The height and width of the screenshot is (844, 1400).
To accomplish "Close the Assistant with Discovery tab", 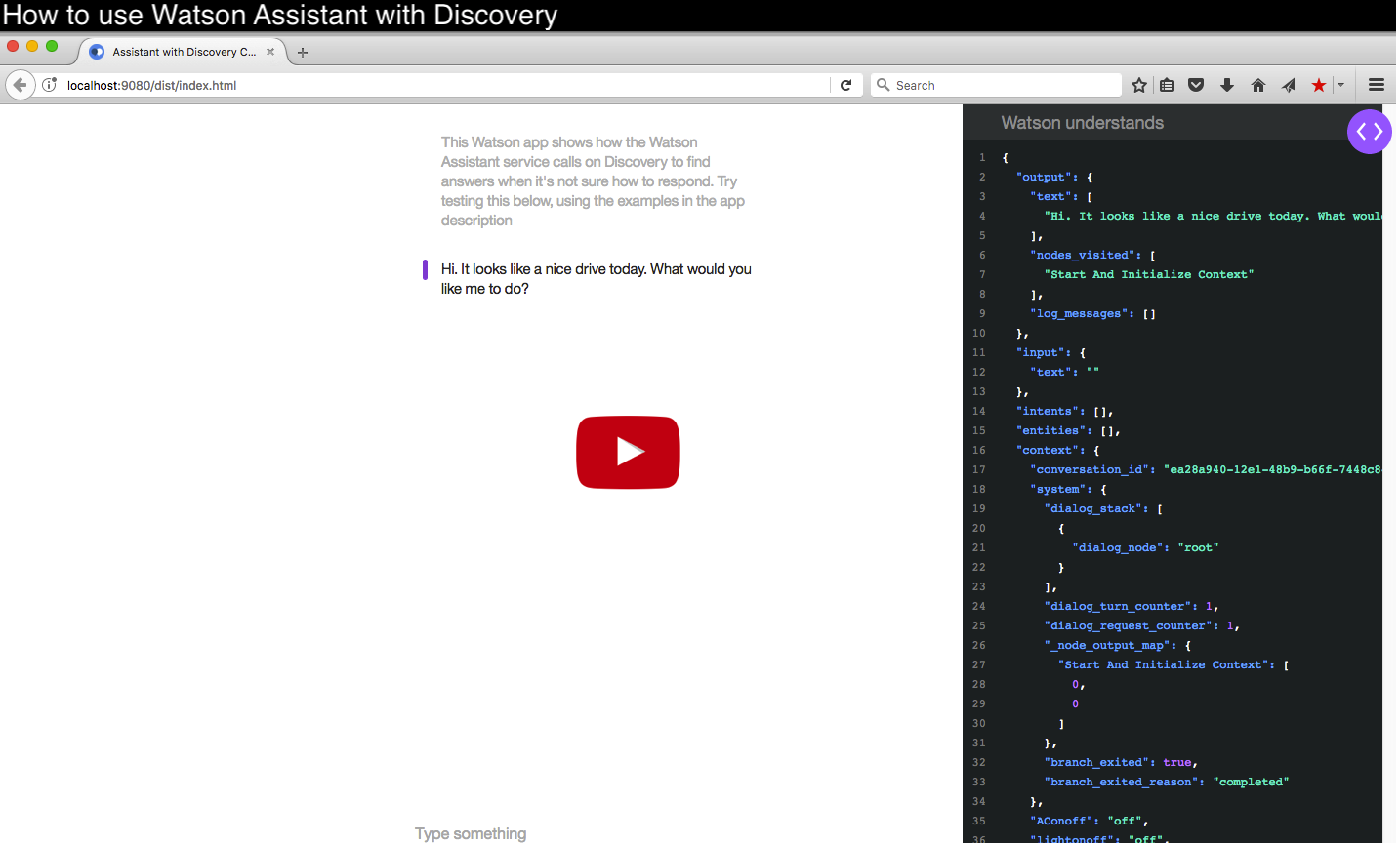I will [x=270, y=52].
